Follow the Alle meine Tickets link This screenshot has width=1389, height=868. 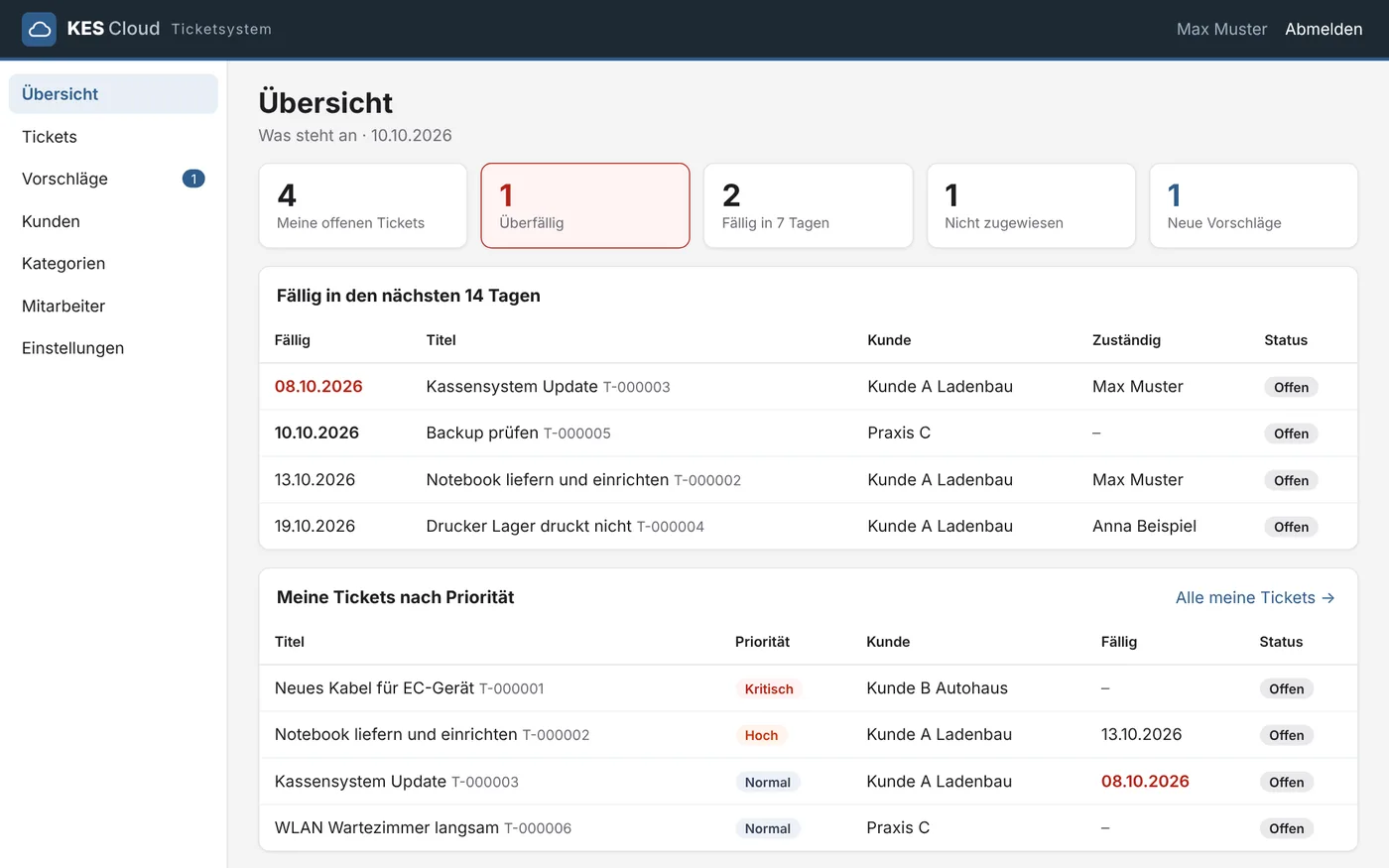1255,597
